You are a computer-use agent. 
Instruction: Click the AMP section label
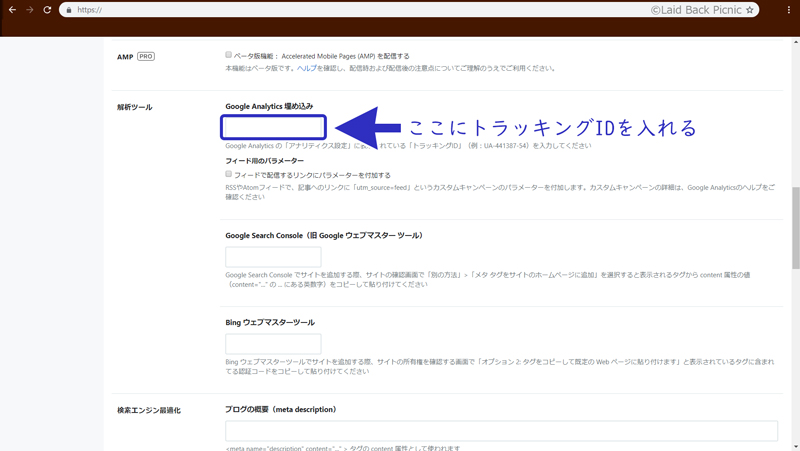click(x=125, y=57)
